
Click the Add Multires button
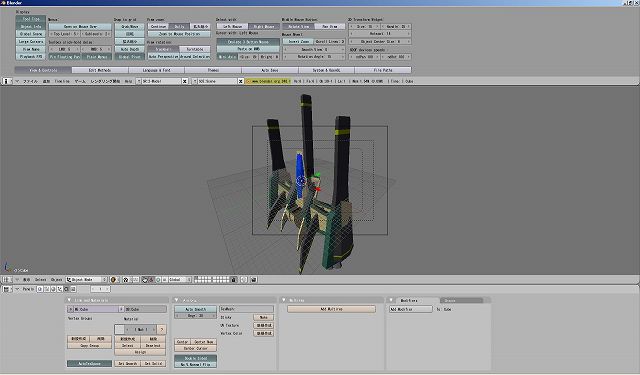(331, 309)
